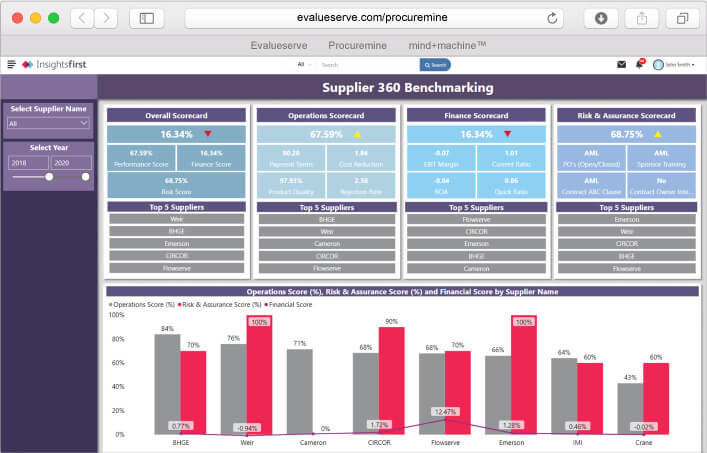Click the red Crane 60% bar
707x453 pixels.
656,399
